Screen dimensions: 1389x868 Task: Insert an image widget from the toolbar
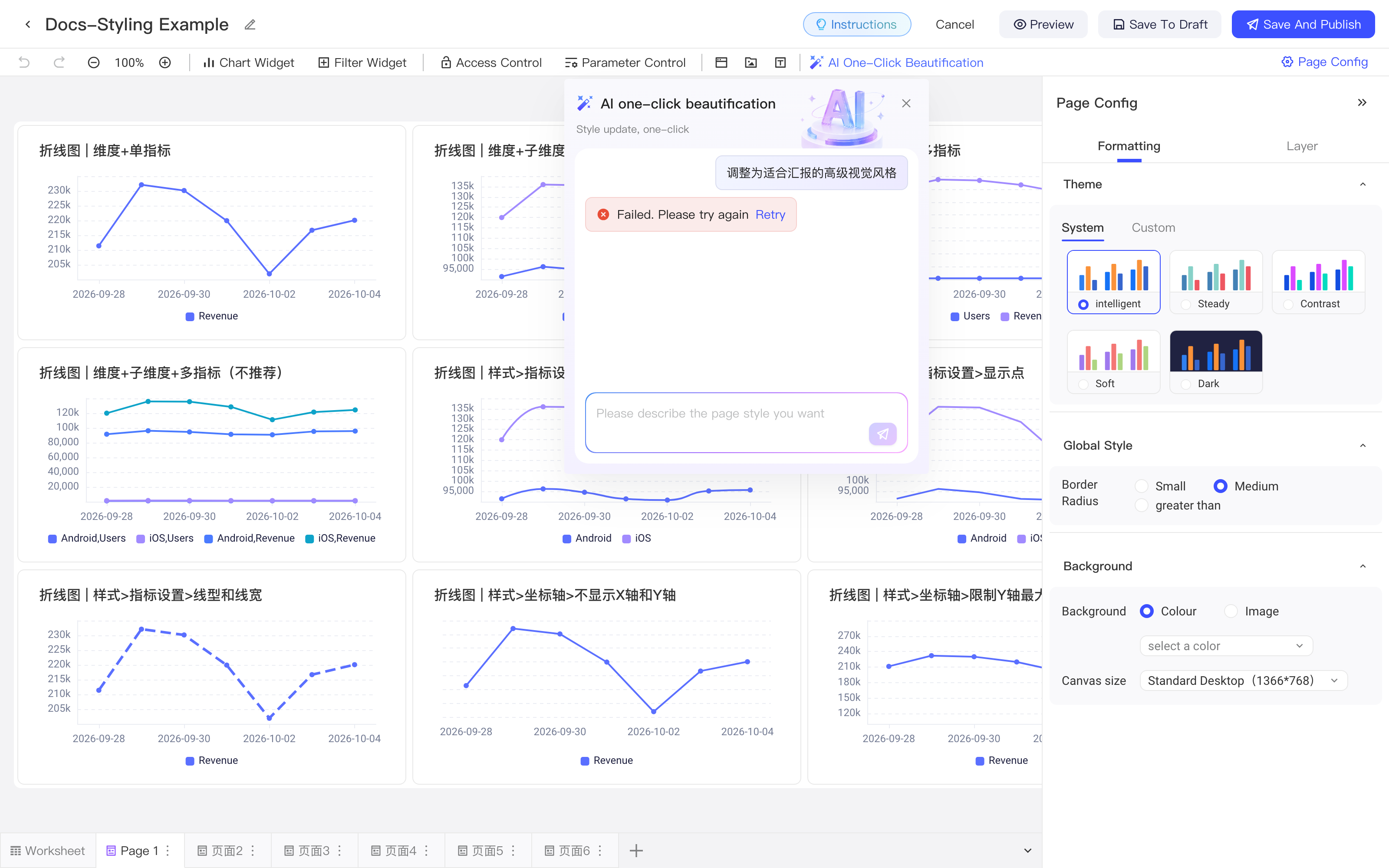pyautogui.click(x=751, y=62)
